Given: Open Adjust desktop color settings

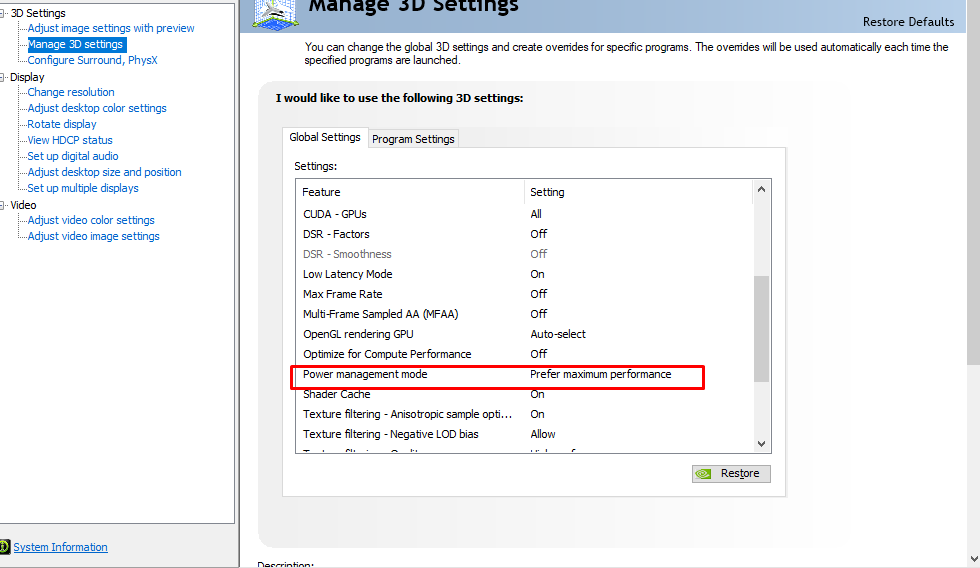Looking at the screenshot, I should (97, 108).
